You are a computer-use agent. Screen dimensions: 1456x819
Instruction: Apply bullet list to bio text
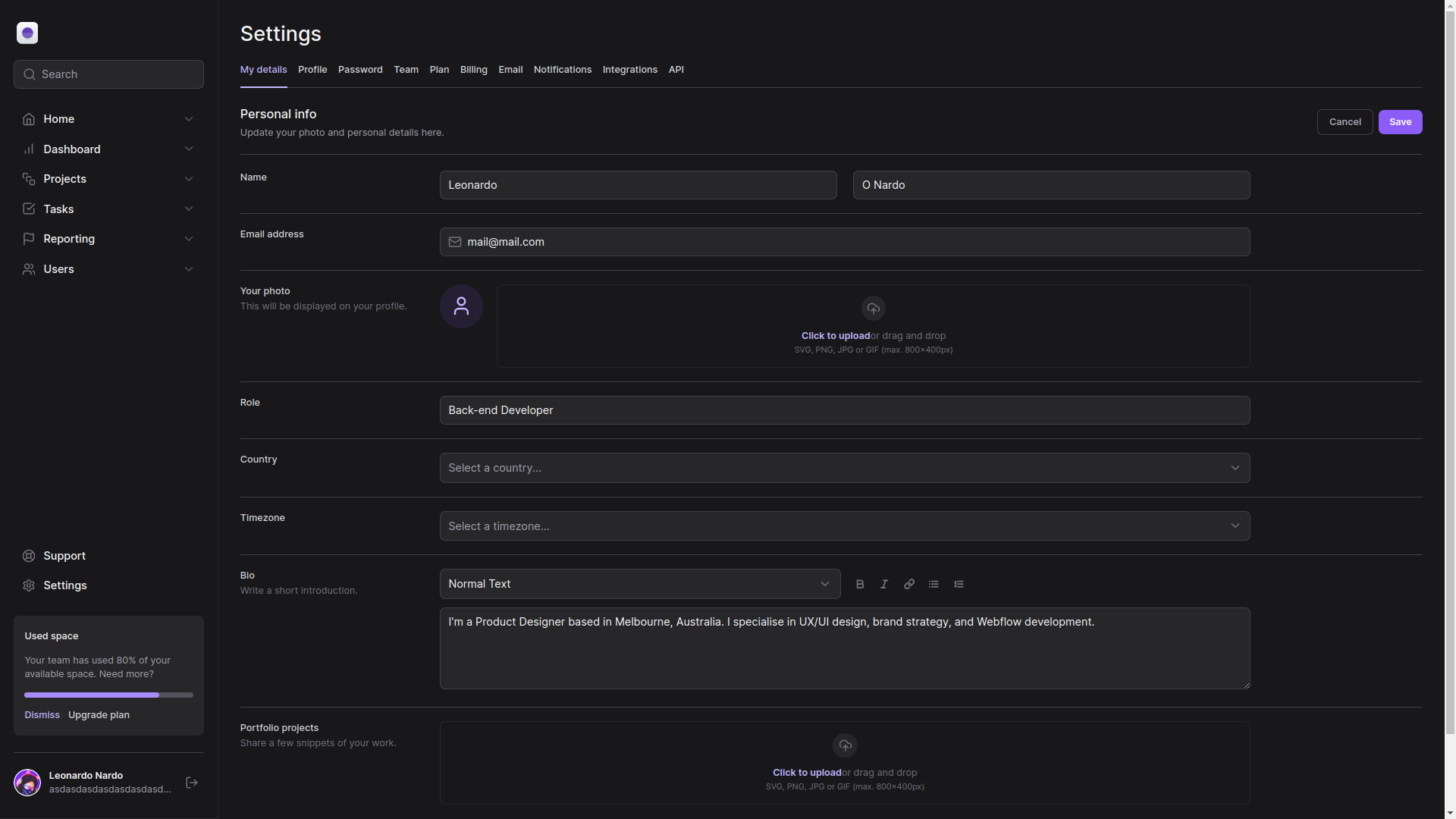(x=934, y=584)
